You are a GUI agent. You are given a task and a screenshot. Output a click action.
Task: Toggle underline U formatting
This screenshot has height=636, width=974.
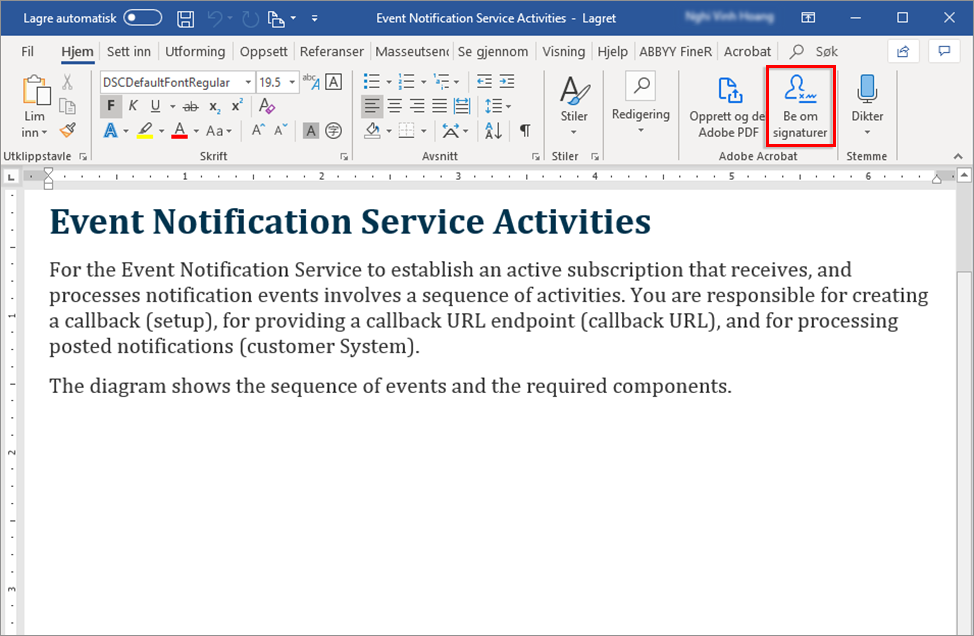click(x=155, y=106)
